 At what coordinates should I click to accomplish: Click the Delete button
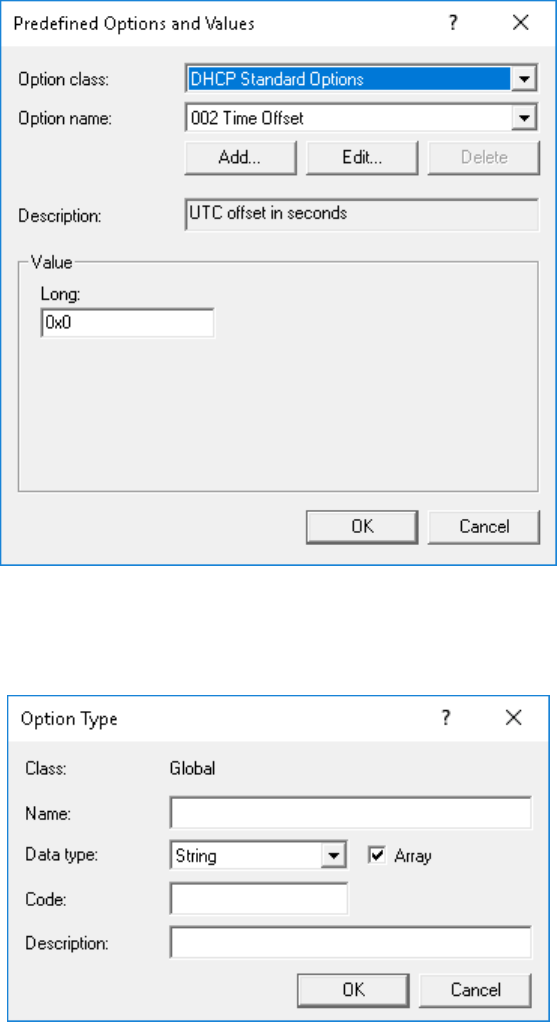pyautogui.click(x=483, y=158)
